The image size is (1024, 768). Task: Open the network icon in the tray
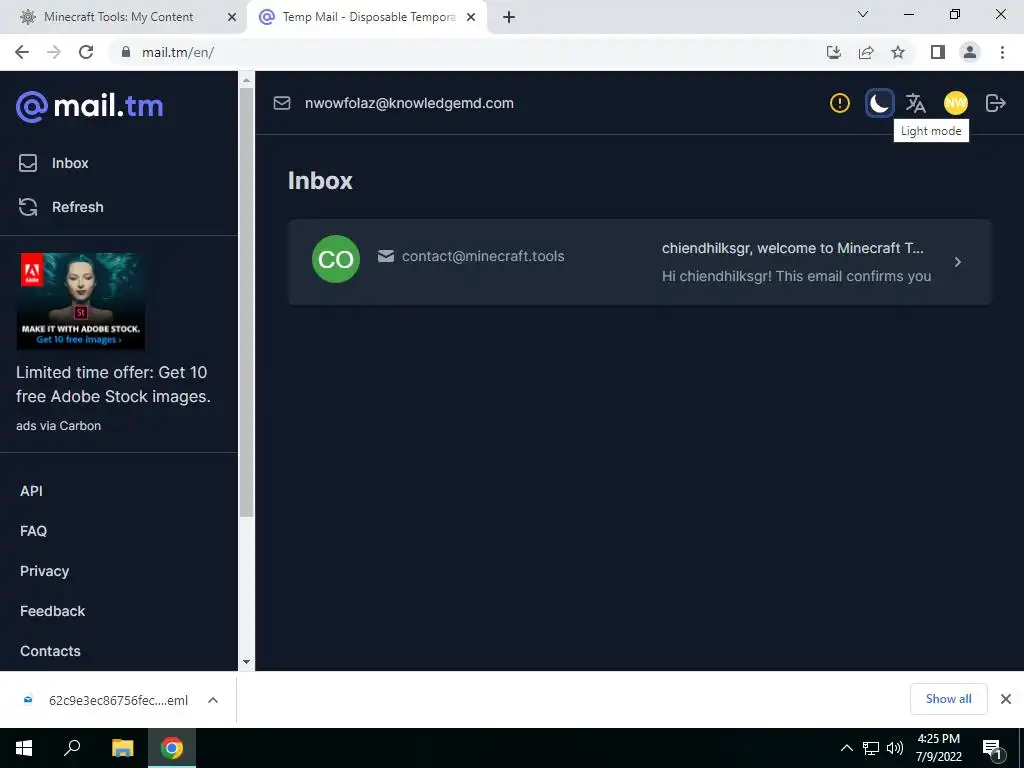pyautogui.click(x=871, y=748)
